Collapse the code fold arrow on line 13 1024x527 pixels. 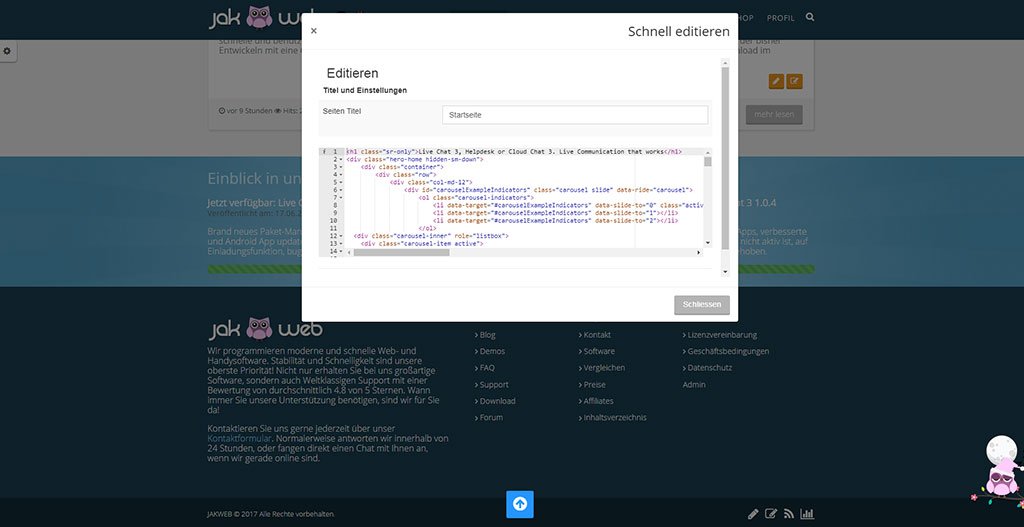(x=341, y=244)
